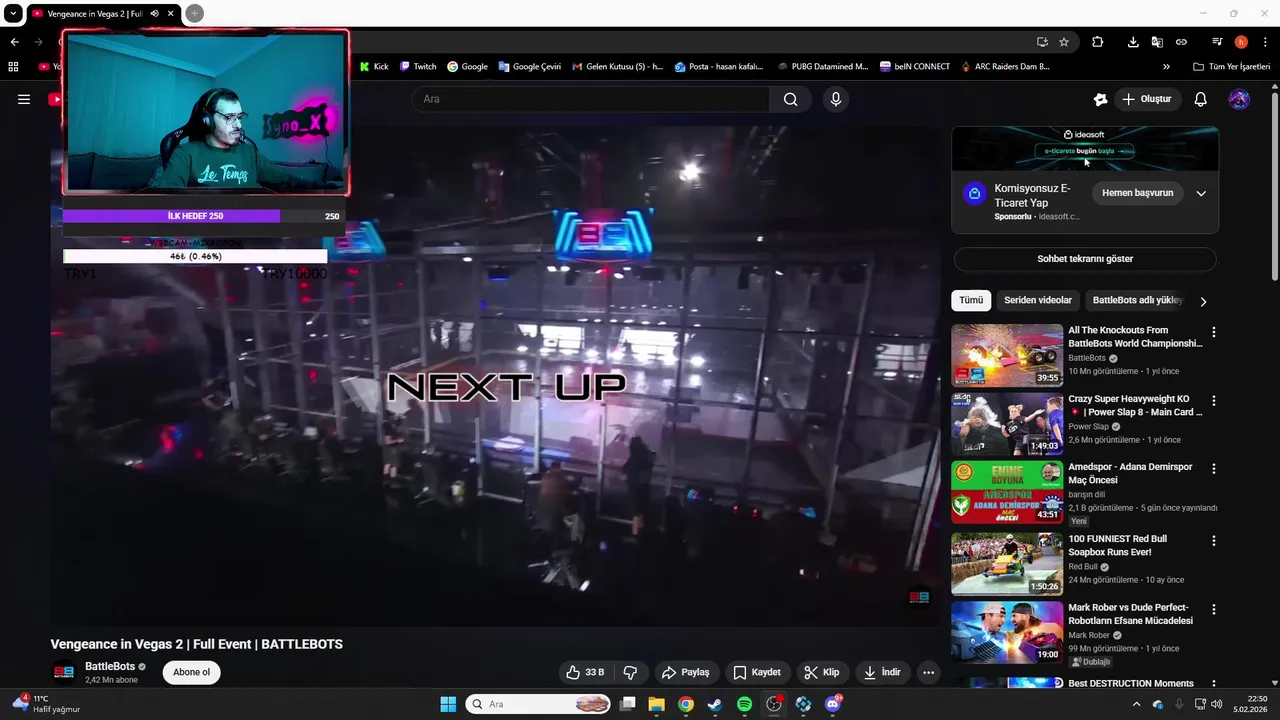This screenshot has height=720, width=1280.
Task: Select the Tümü filter chip
Action: click(971, 300)
